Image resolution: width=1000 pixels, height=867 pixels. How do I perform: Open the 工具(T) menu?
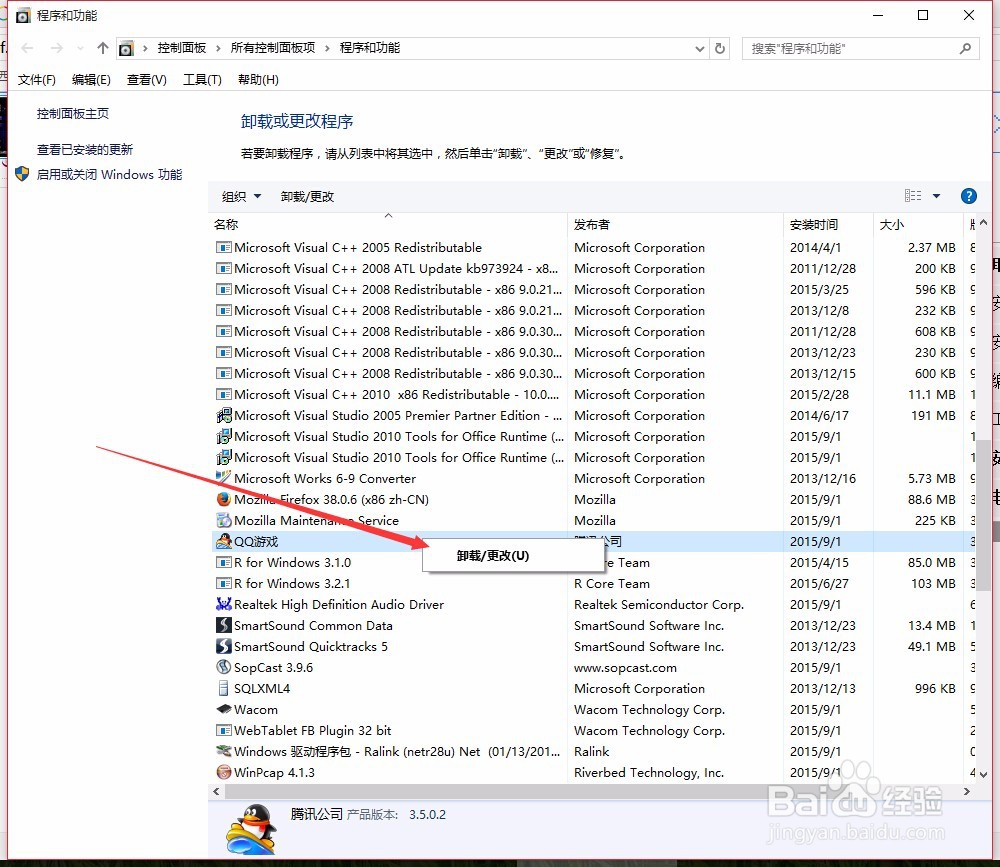[202, 80]
